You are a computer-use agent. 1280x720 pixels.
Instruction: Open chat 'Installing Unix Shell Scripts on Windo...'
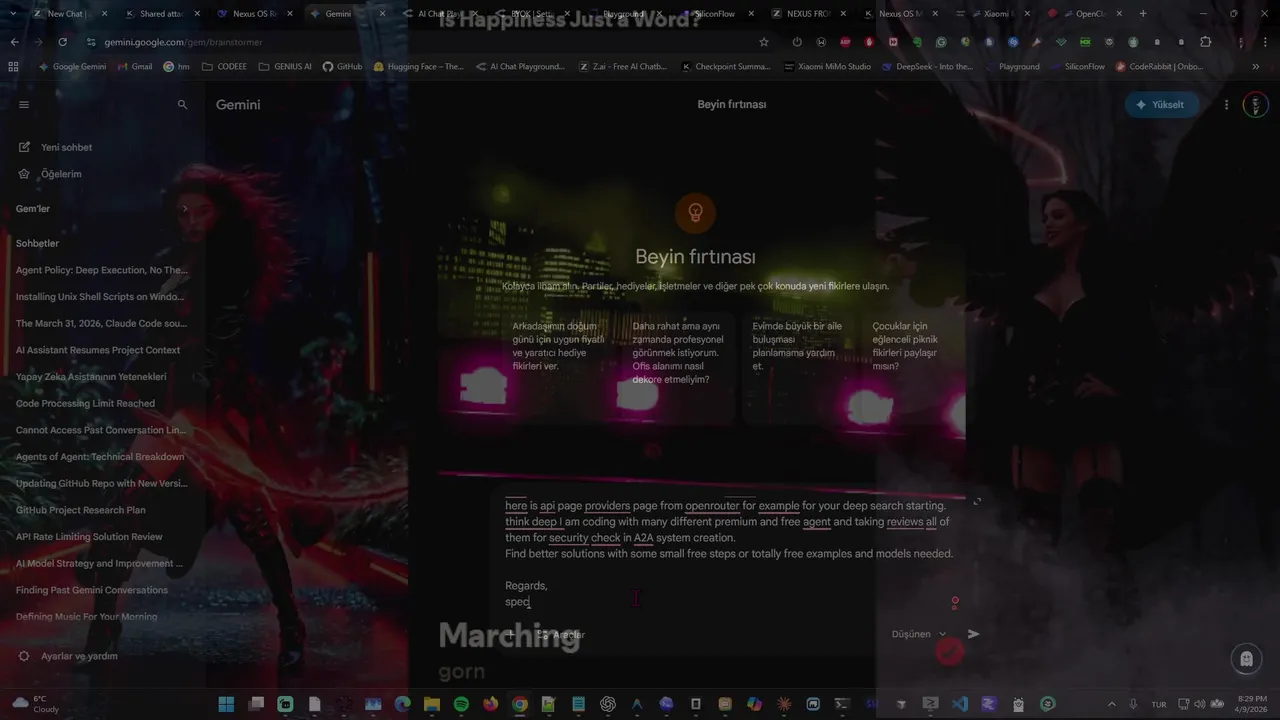[102, 297]
